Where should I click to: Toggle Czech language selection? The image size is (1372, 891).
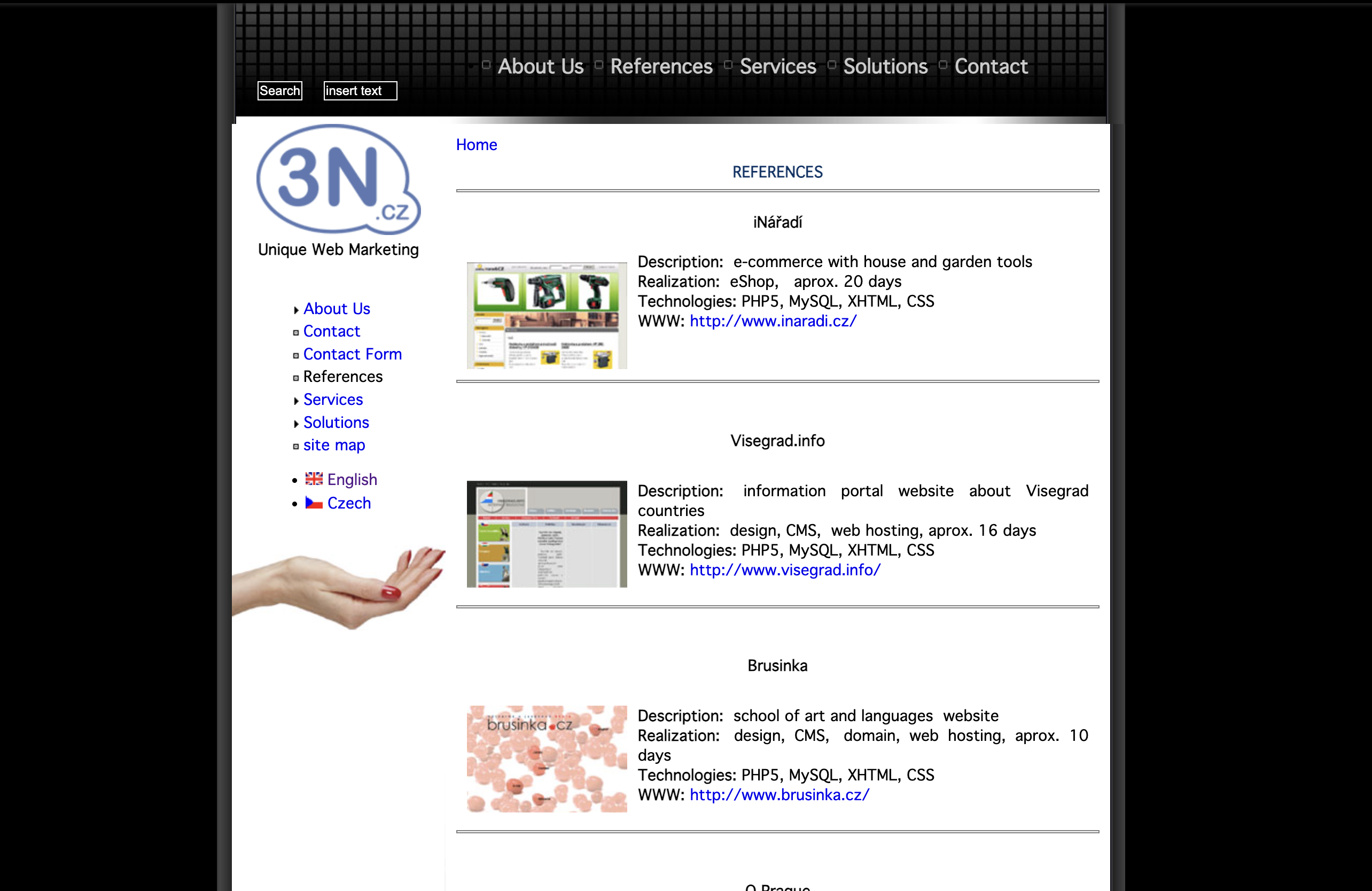coord(348,502)
